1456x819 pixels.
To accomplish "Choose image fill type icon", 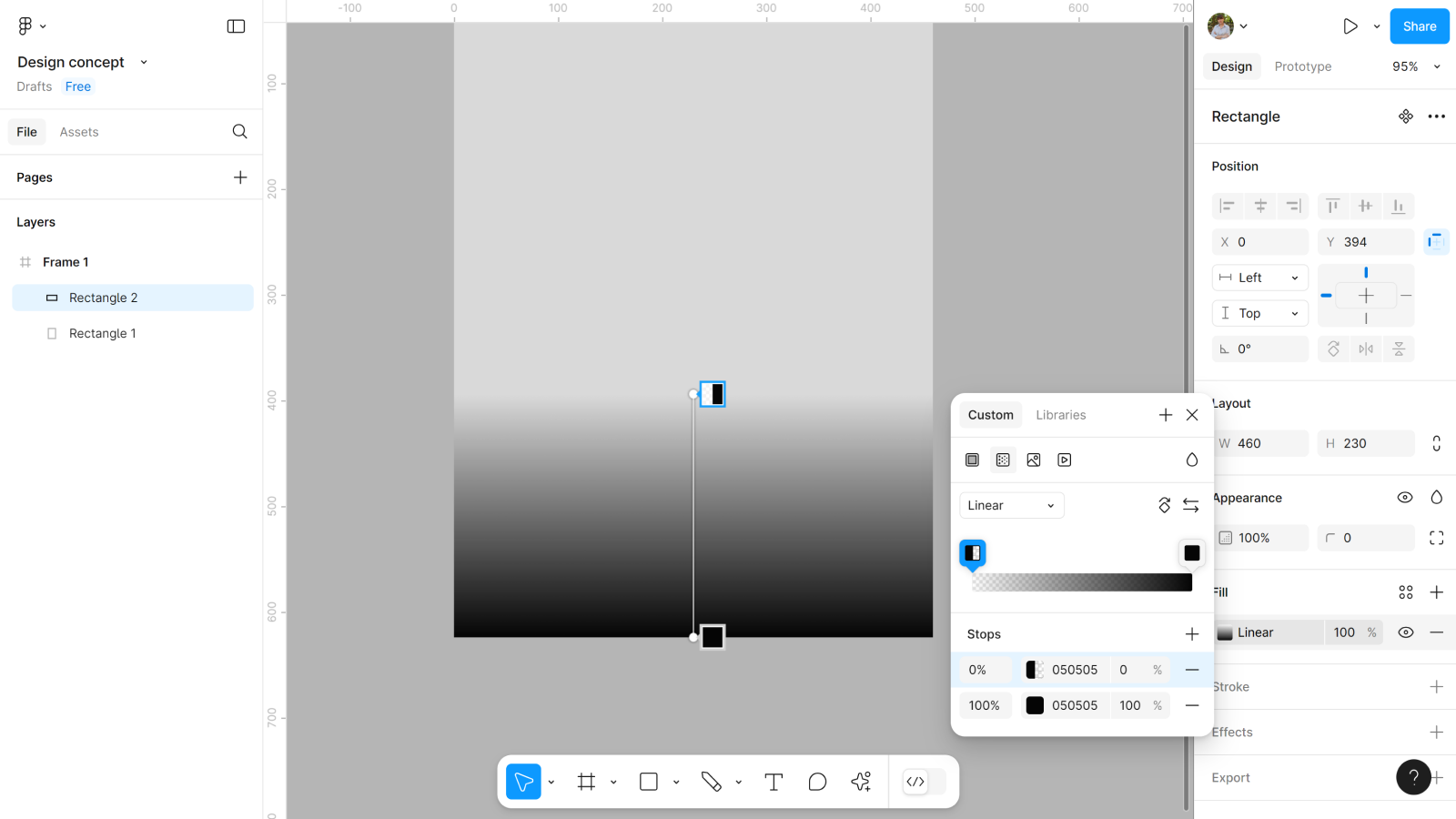I will (x=1034, y=460).
